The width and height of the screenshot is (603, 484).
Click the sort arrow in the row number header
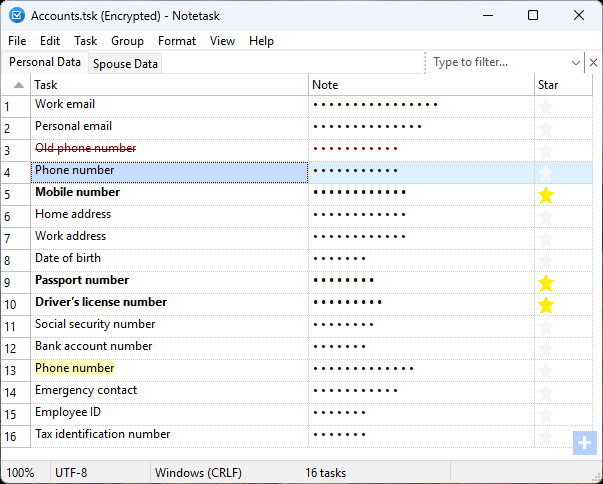pos(17,85)
